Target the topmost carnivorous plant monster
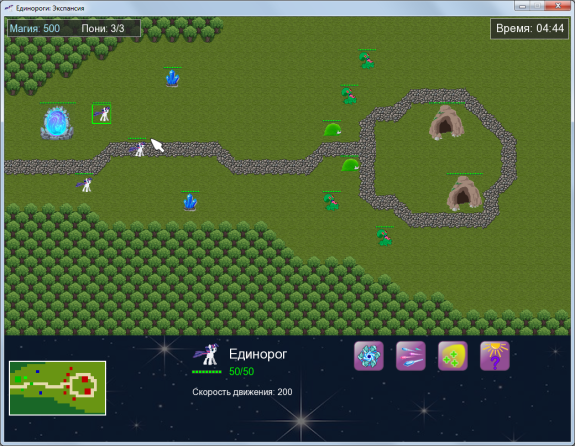 [367, 61]
